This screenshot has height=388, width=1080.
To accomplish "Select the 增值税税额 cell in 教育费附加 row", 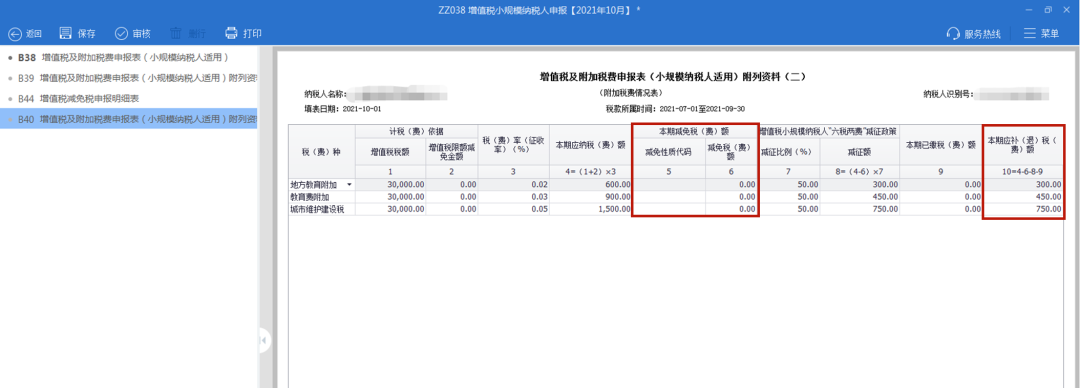I will tap(391, 196).
